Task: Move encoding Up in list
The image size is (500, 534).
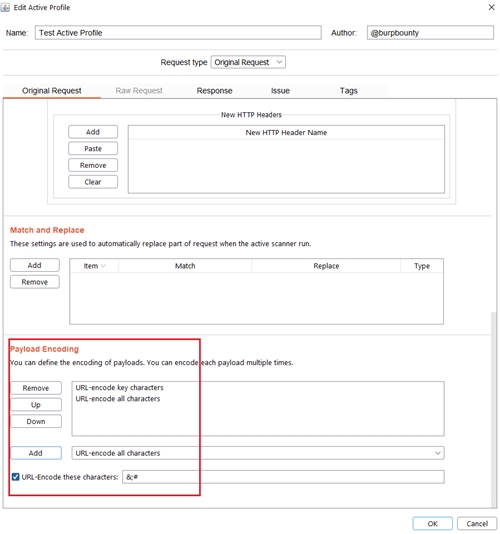Action: pyautogui.click(x=36, y=405)
